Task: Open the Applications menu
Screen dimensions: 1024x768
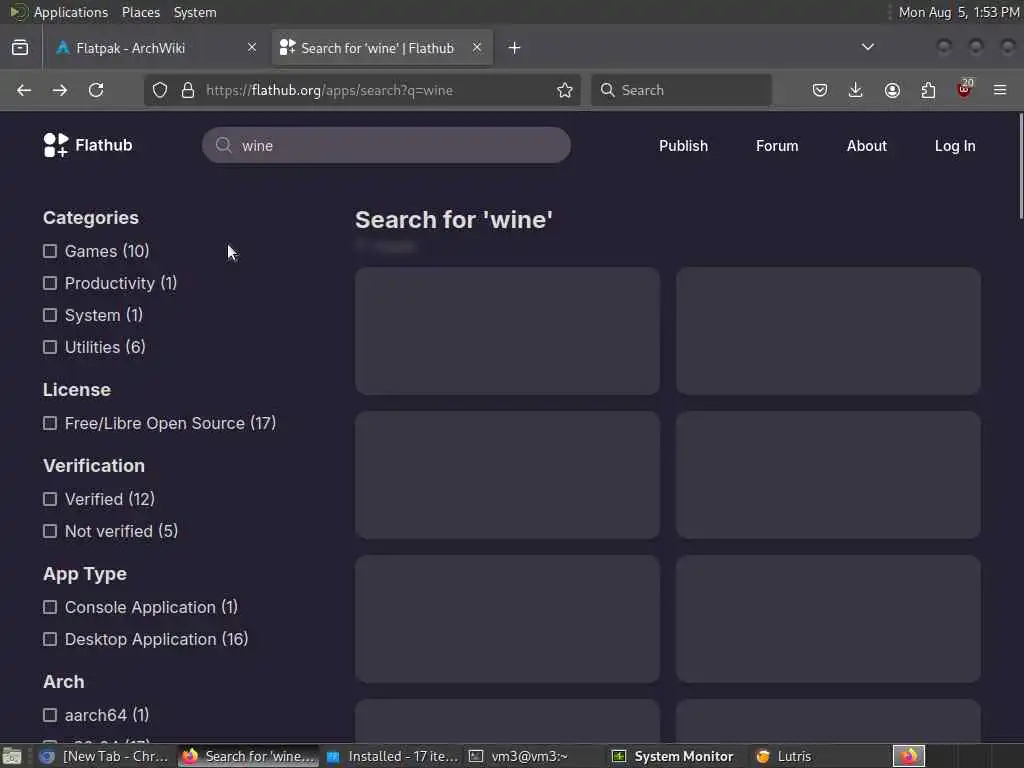Action: point(71,12)
